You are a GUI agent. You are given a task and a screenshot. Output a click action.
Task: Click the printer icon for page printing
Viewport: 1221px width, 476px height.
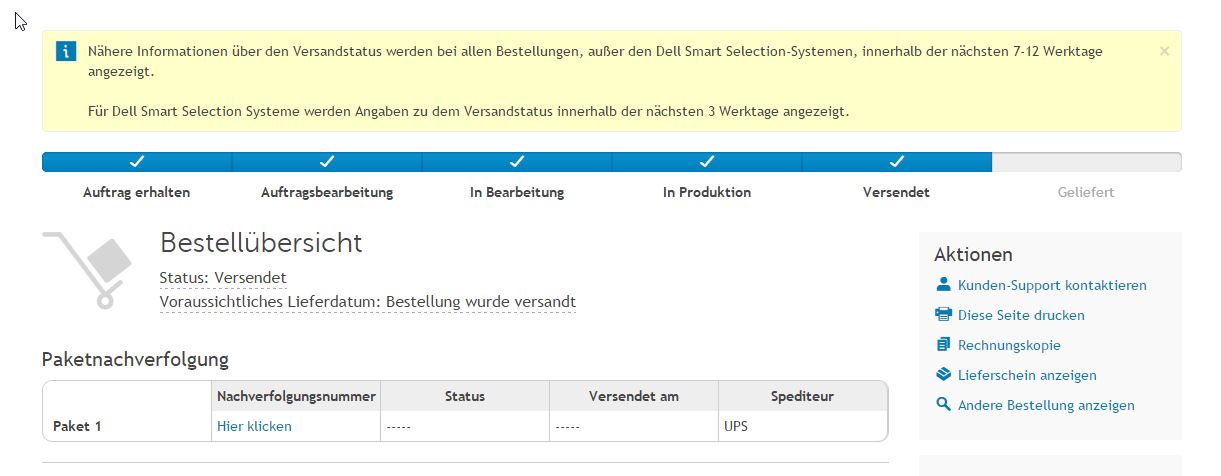click(x=943, y=315)
